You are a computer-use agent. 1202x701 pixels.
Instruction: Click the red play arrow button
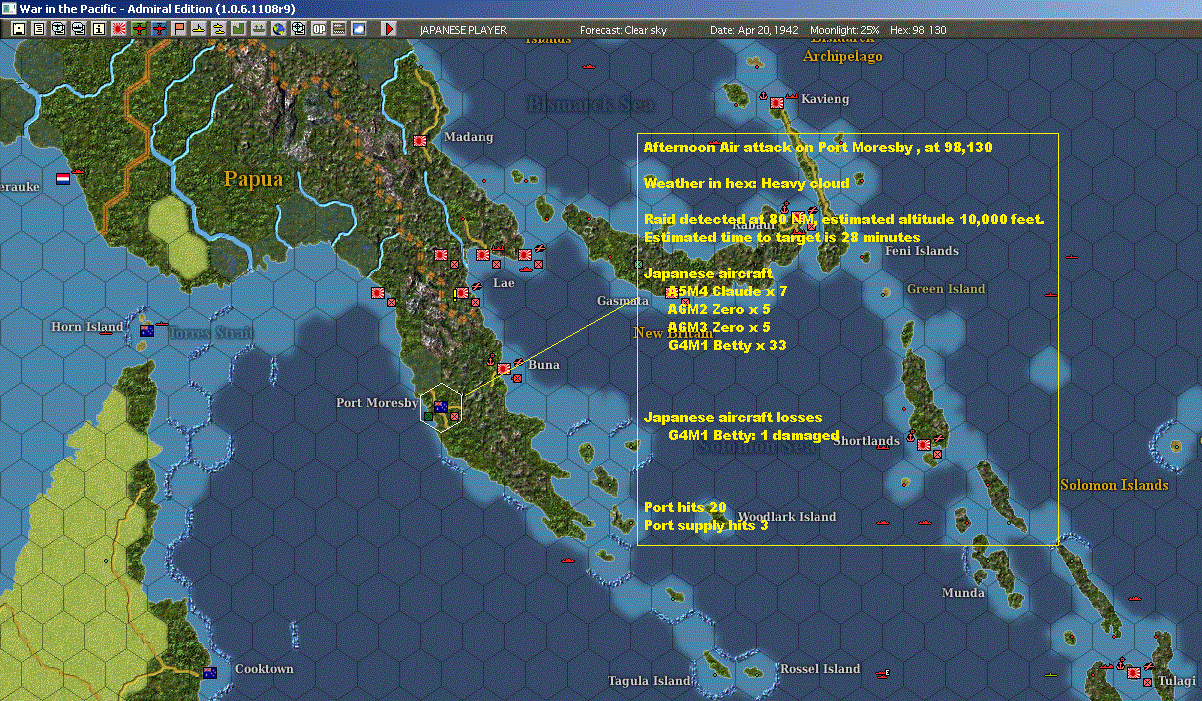[x=389, y=29]
